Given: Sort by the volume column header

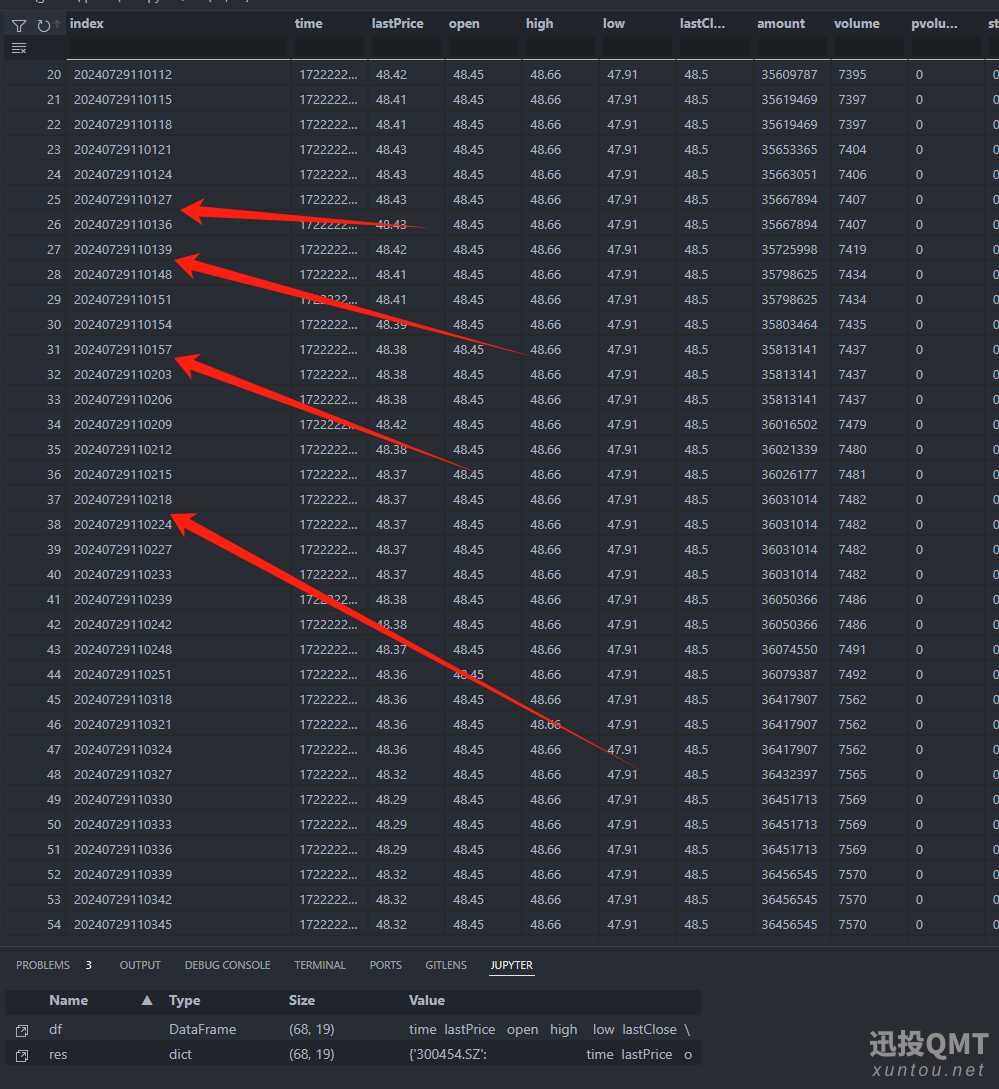Looking at the screenshot, I should [857, 24].
